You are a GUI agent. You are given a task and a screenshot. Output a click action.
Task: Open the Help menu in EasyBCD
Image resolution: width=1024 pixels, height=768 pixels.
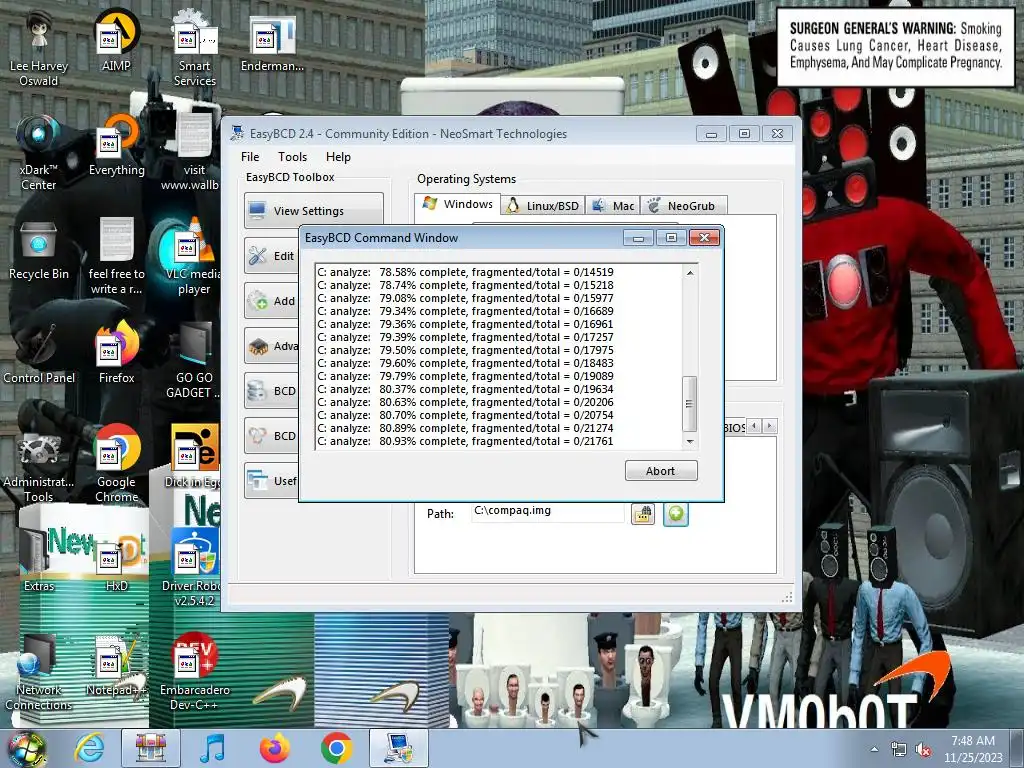pyautogui.click(x=338, y=157)
